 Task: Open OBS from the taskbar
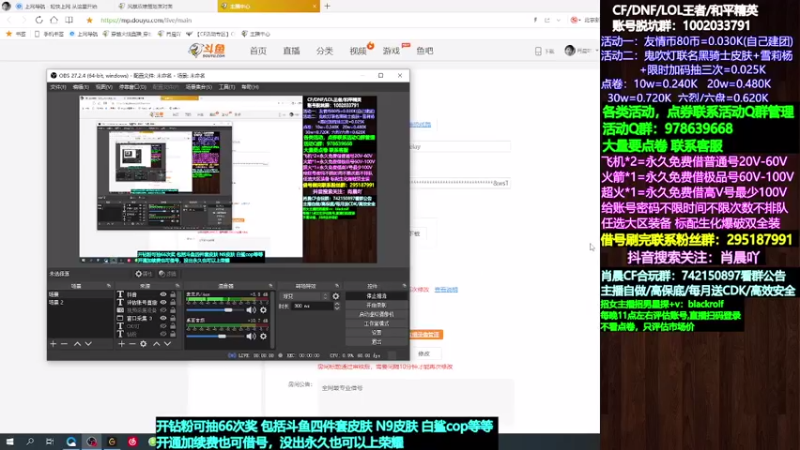click(91, 442)
